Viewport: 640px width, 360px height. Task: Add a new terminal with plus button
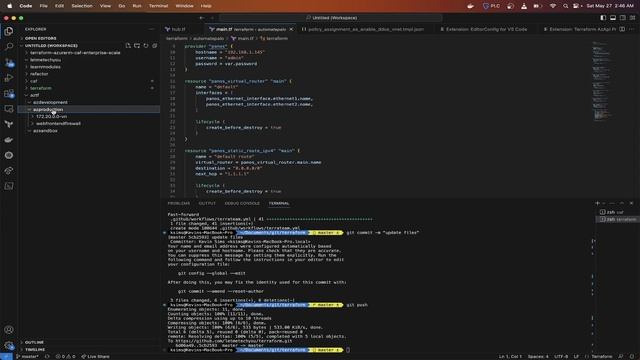click(x=598, y=203)
